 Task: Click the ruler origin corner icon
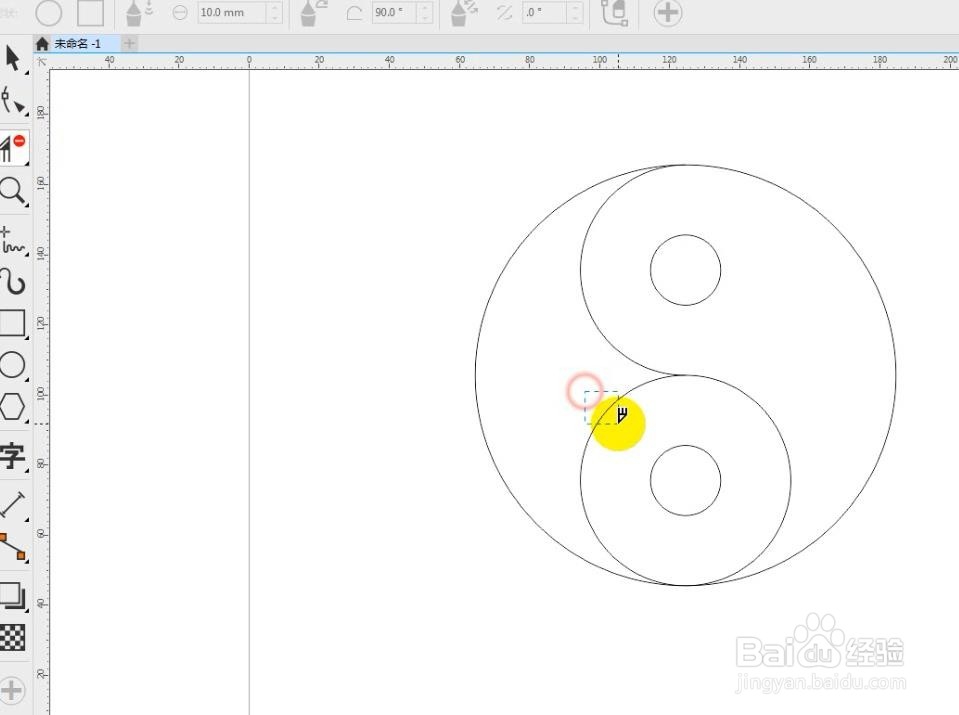pos(42,61)
